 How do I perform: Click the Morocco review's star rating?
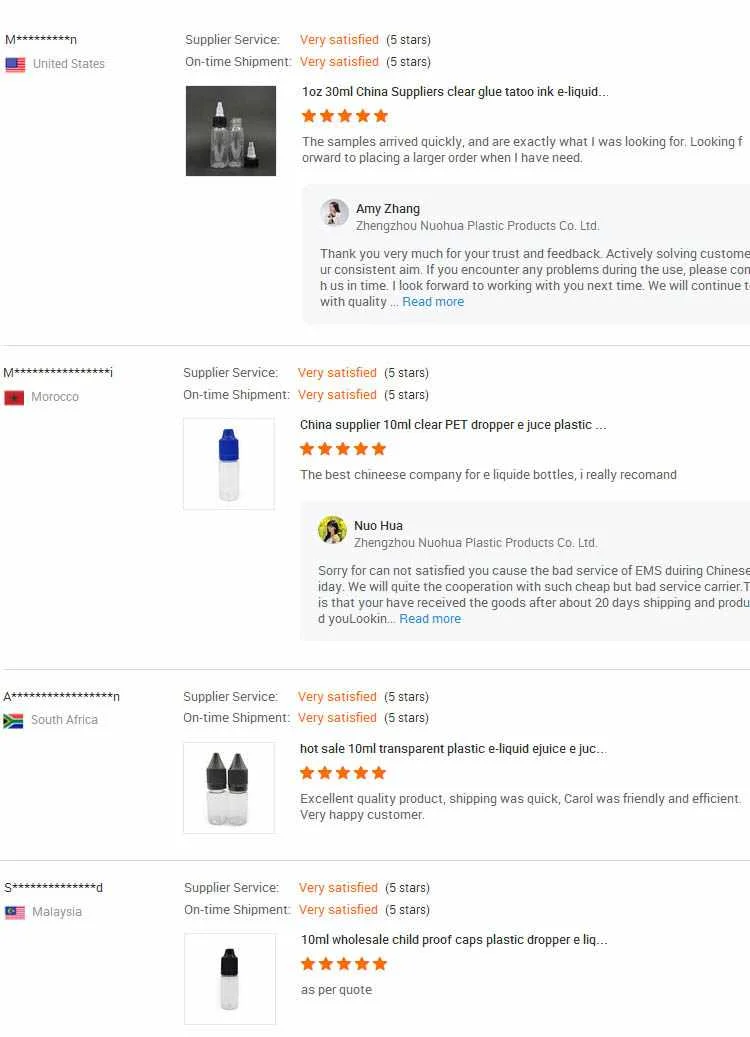coord(342,449)
